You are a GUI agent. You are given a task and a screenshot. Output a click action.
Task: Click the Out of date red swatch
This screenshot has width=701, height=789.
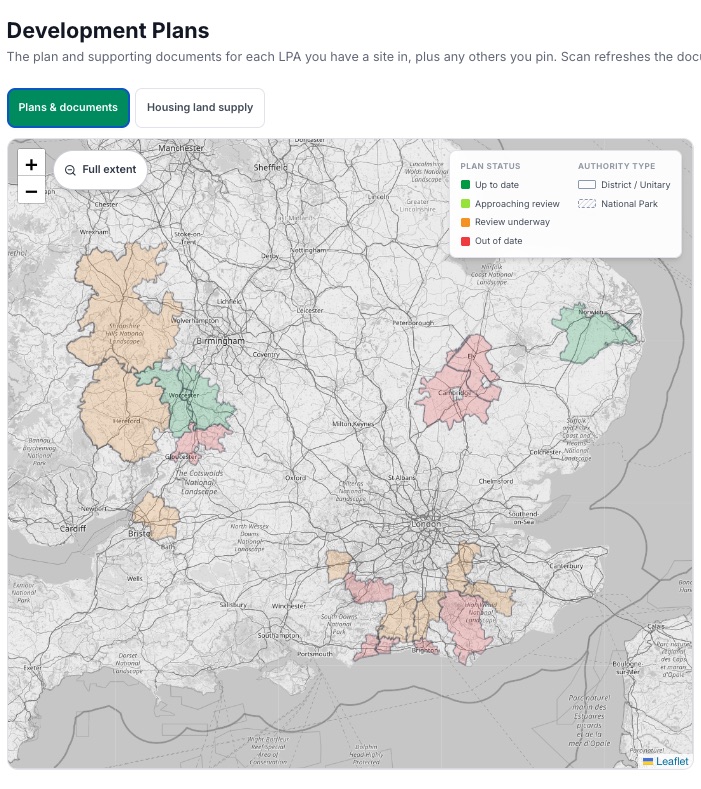[465, 241]
